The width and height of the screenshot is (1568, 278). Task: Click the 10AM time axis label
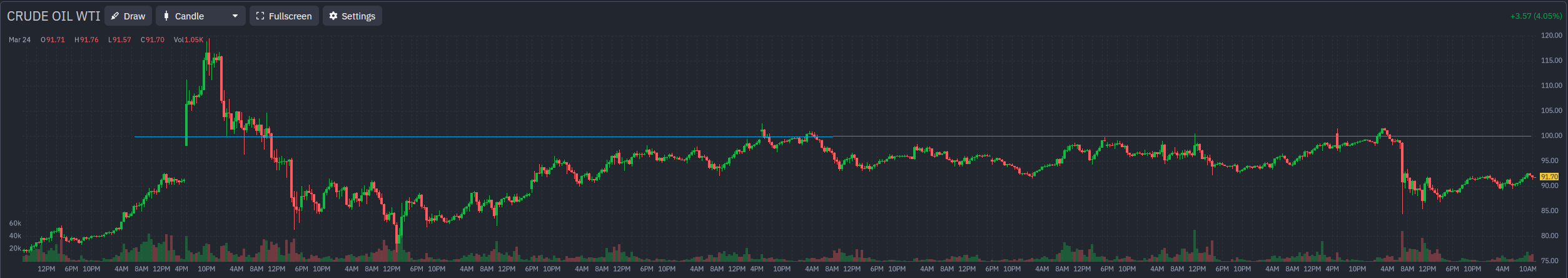[1528, 269]
